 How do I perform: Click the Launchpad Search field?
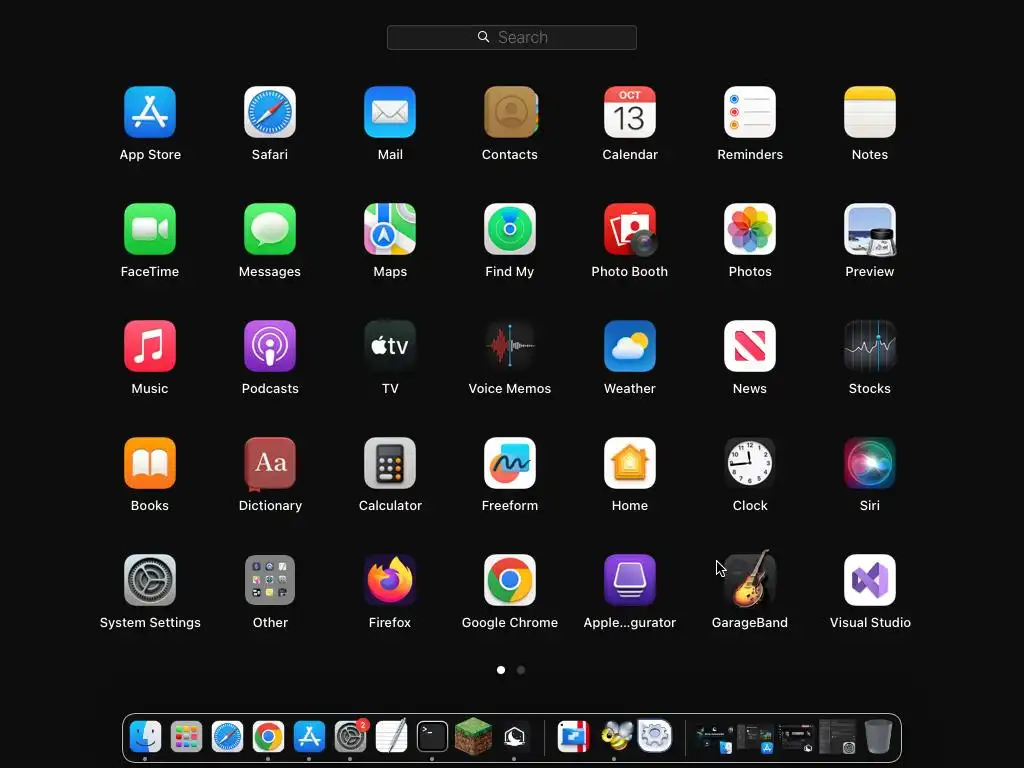coord(511,37)
